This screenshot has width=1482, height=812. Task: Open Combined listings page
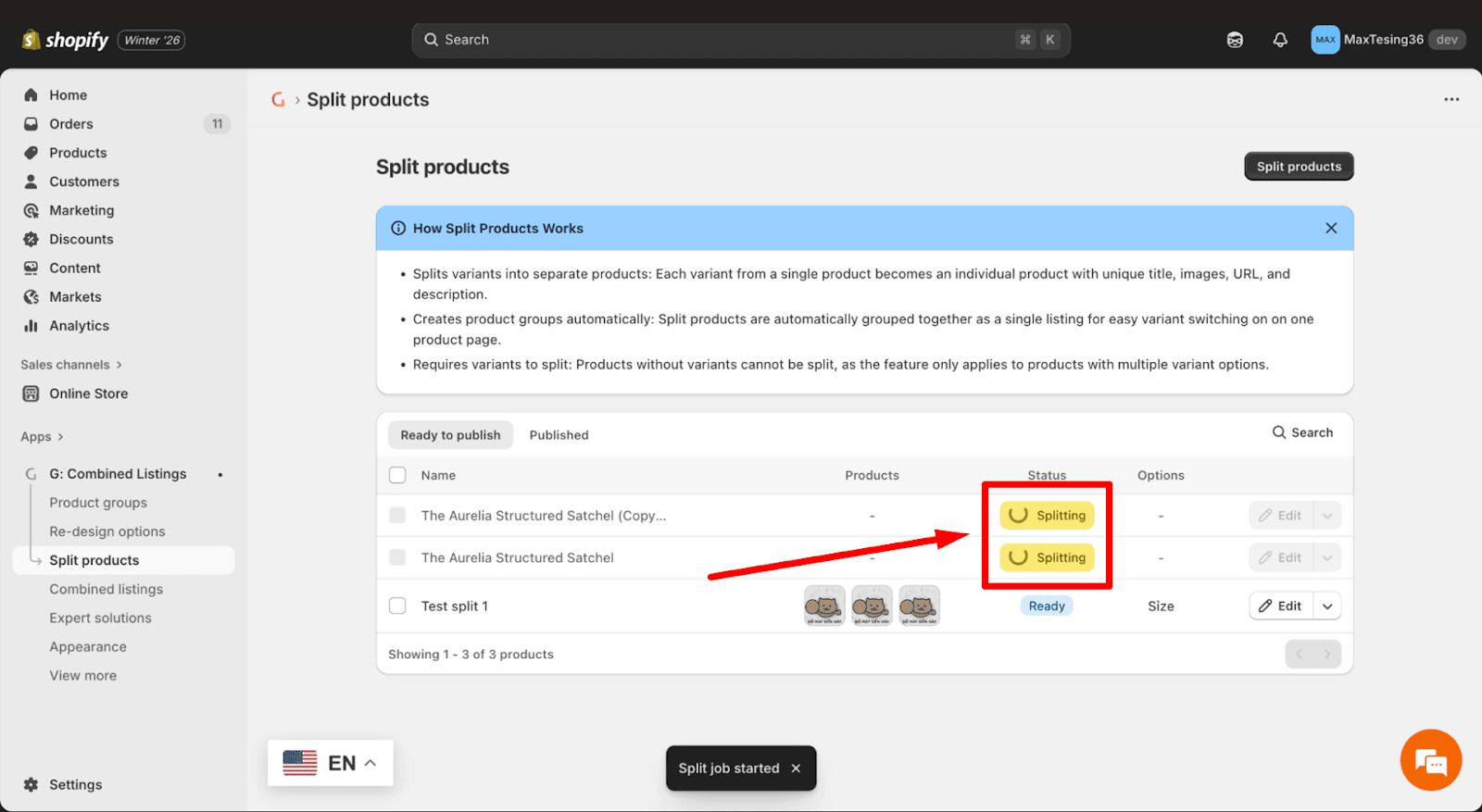coord(106,589)
